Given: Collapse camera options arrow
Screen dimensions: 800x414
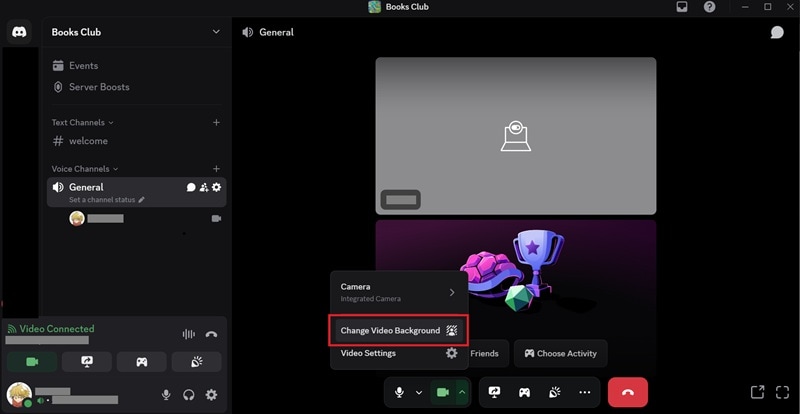Looking at the screenshot, I should pyautogui.click(x=462, y=392).
